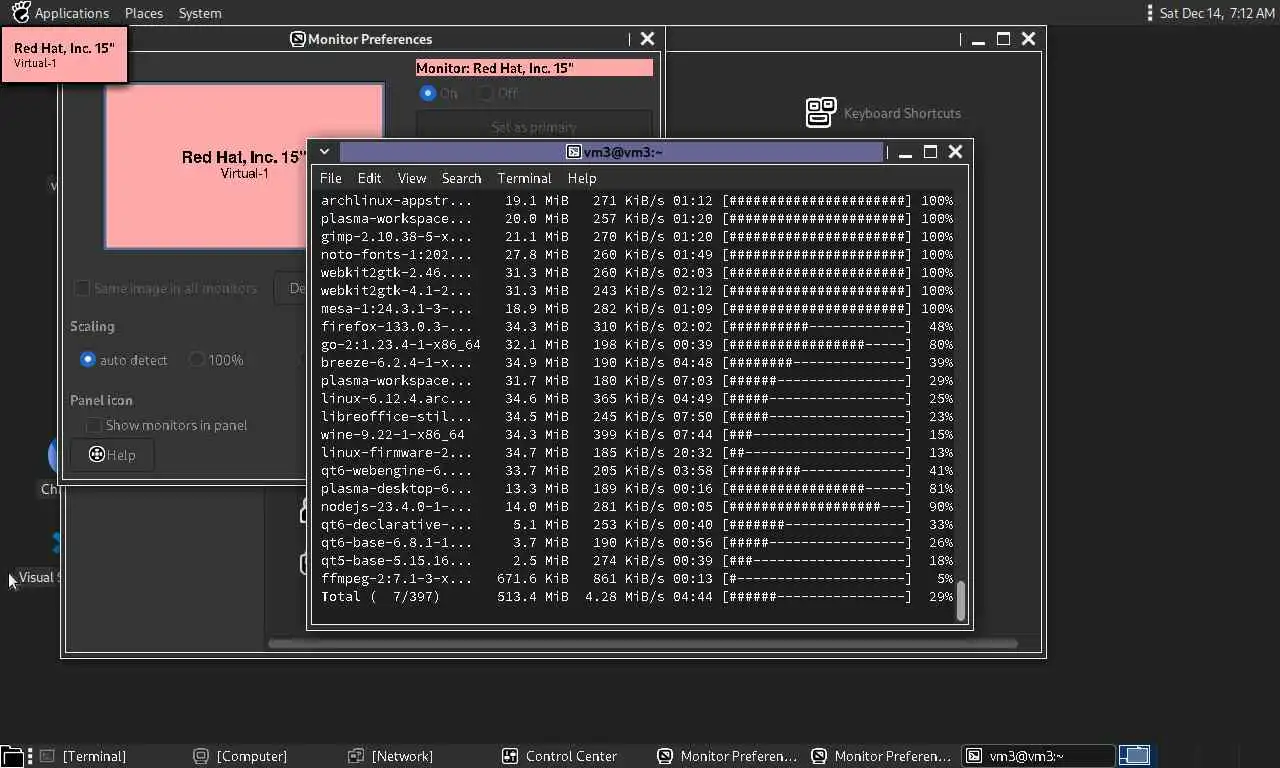Enable Same image in all monitors checkbox
The width and height of the screenshot is (1280, 768).
point(82,288)
